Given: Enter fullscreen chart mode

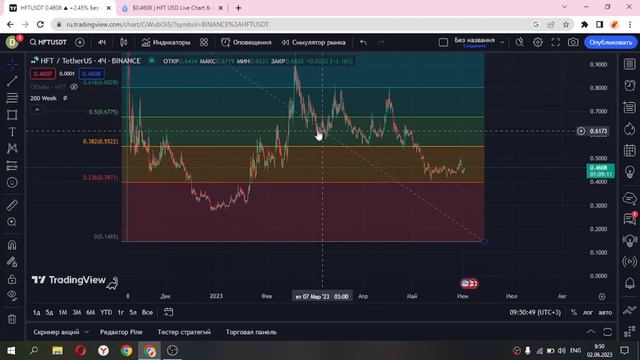Looking at the screenshot, I should tap(556, 42).
